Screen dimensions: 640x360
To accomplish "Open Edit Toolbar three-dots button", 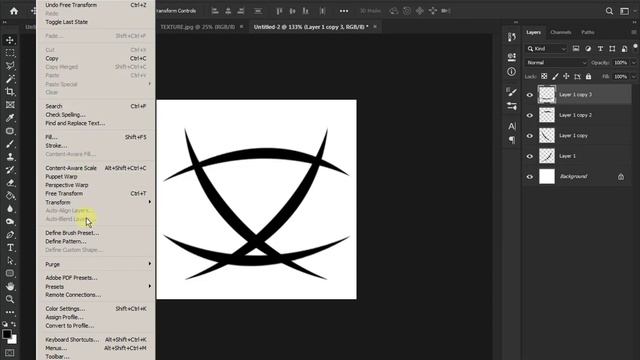I will (10, 312).
